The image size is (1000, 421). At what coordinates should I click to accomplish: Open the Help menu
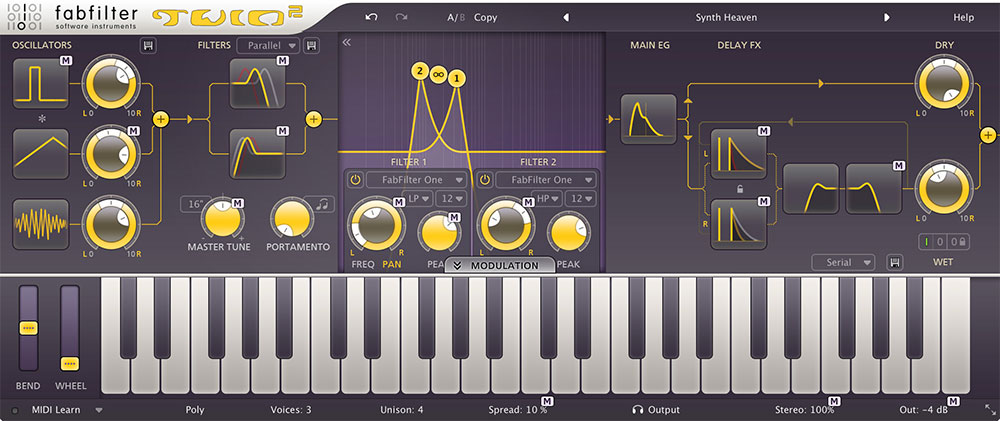pyautogui.click(x=964, y=18)
